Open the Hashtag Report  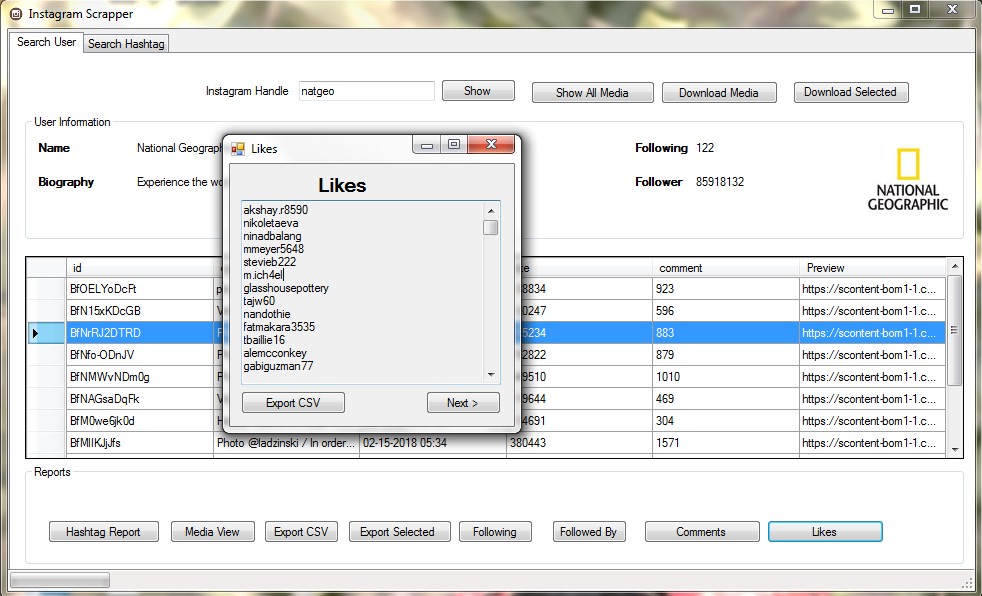103,532
